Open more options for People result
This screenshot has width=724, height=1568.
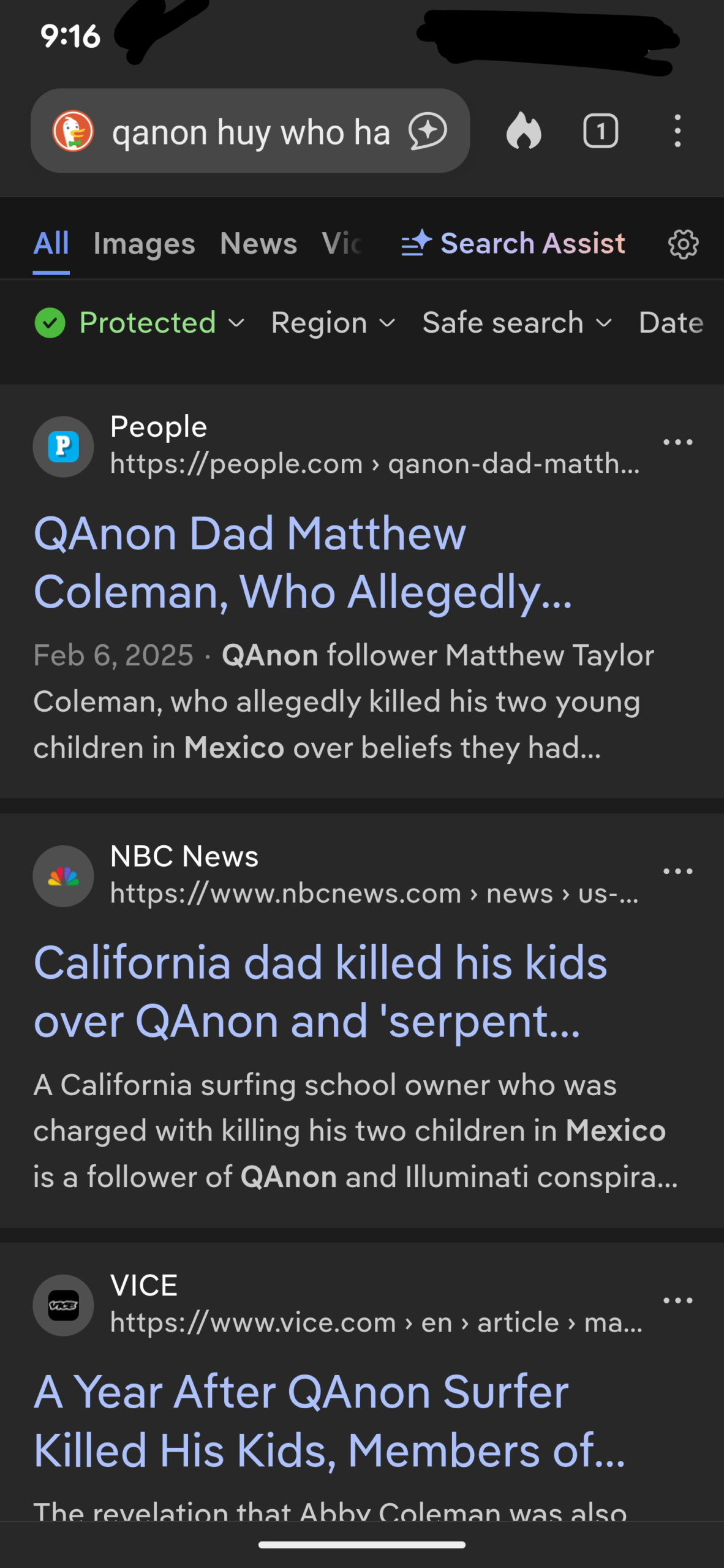click(x=677, y=442)
